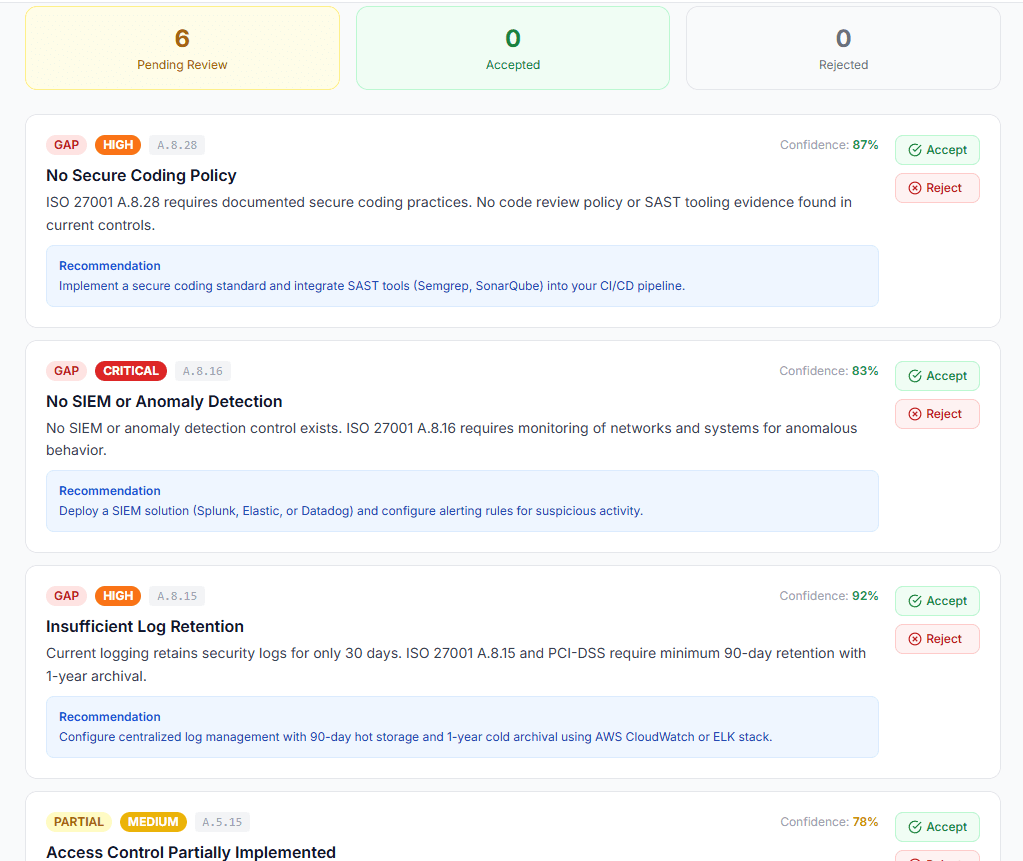
Task: Accept the No Secure Coding Policy finding
Action: (937, 150)
